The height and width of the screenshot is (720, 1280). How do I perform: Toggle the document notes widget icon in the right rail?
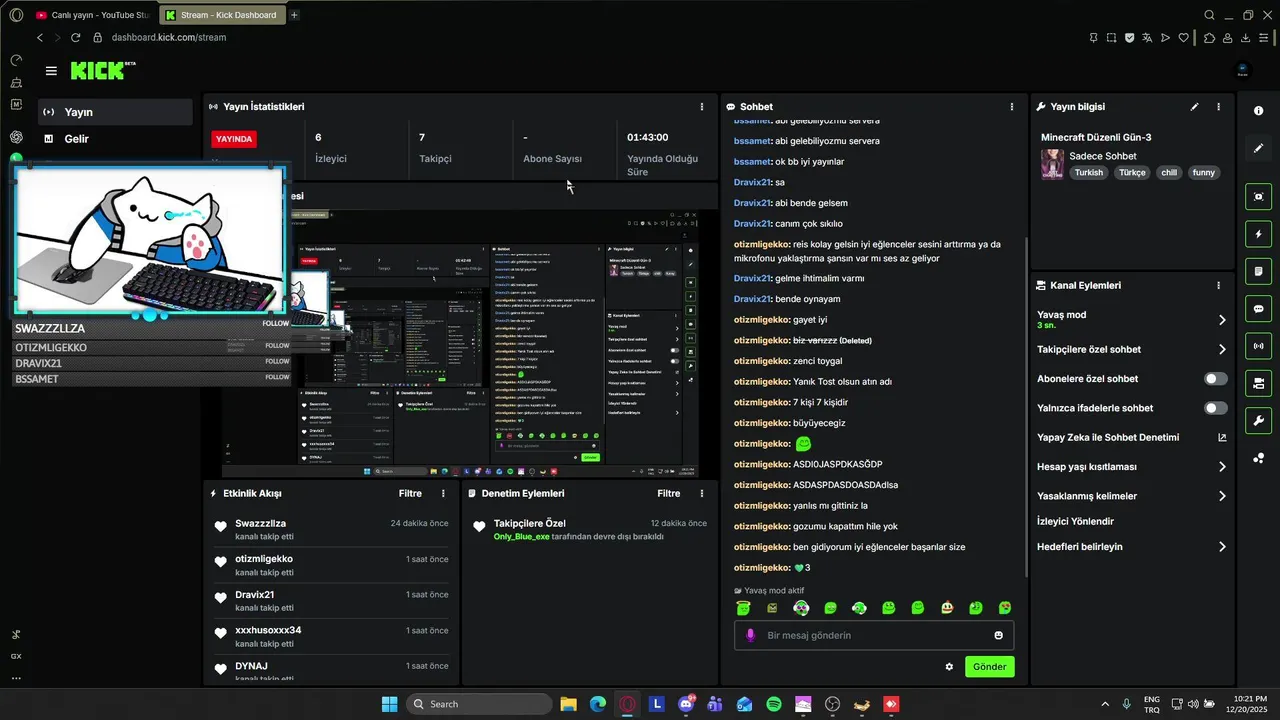pyautogui.click(x=1258, y=271)
